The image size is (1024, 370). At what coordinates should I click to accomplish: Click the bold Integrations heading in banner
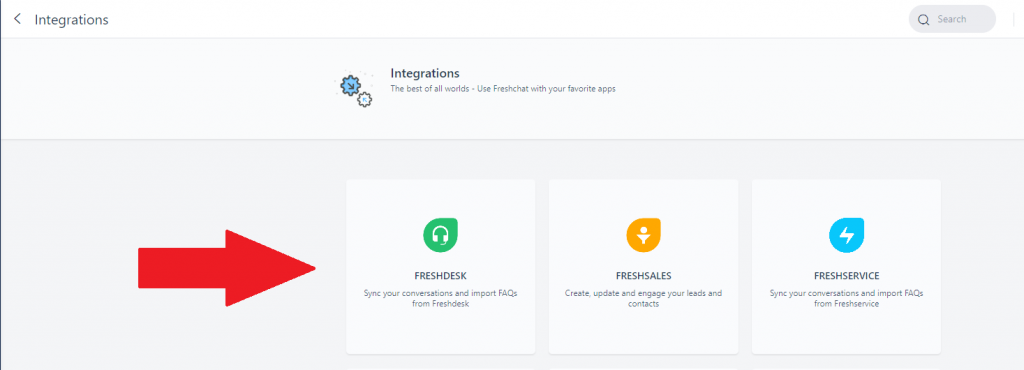[x=425, y=73]
